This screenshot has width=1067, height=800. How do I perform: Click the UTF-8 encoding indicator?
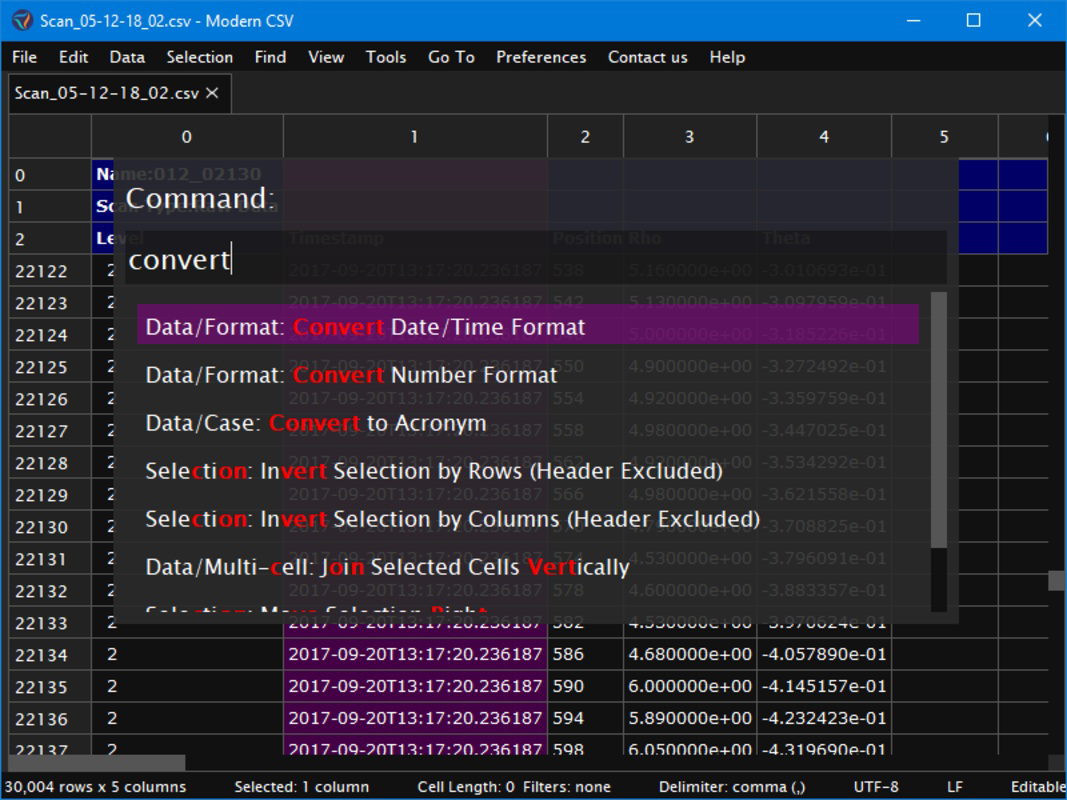878,786
